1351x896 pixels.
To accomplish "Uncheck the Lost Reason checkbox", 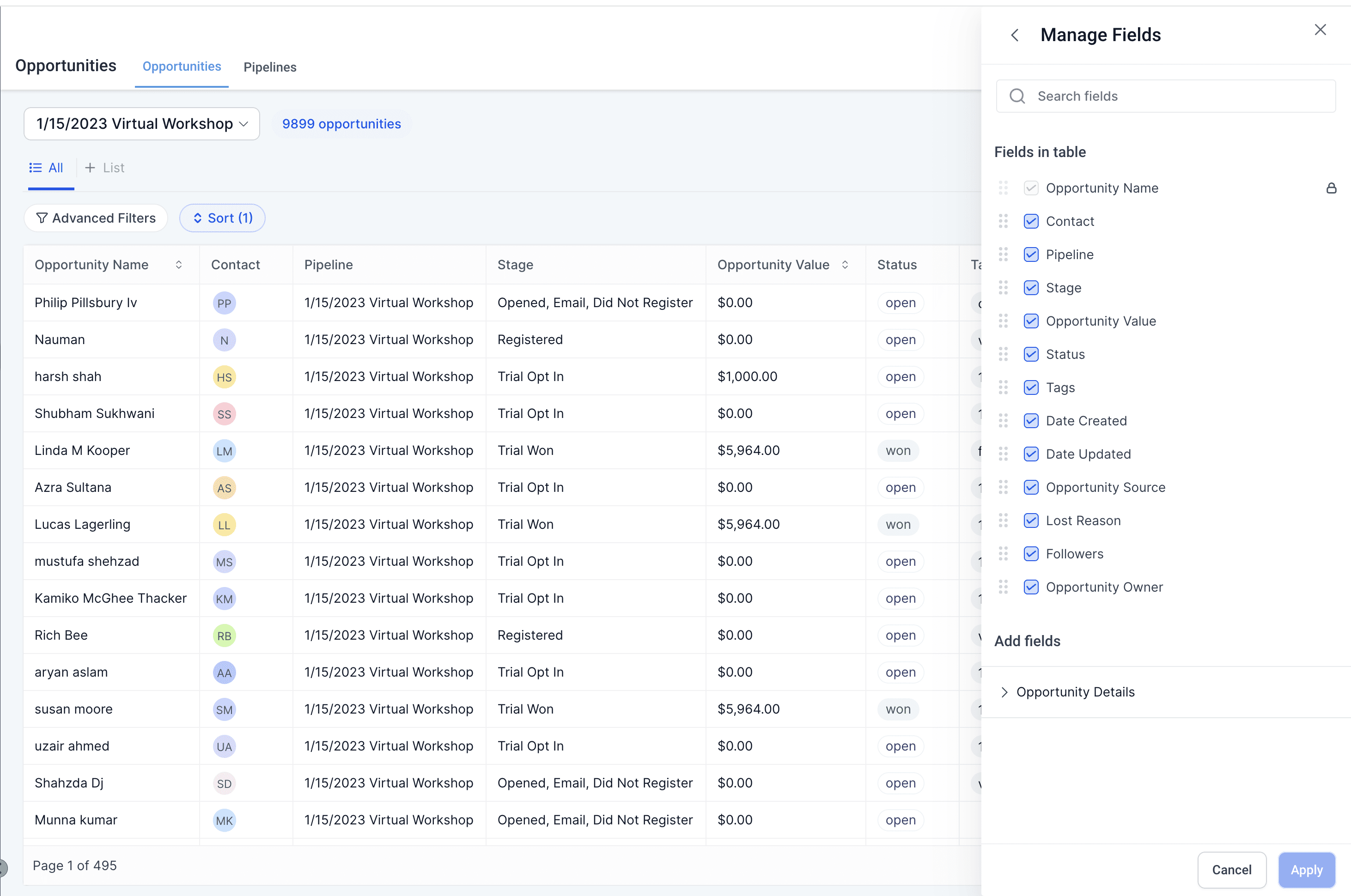I will pyautogui.click(x=1031, y=520).
